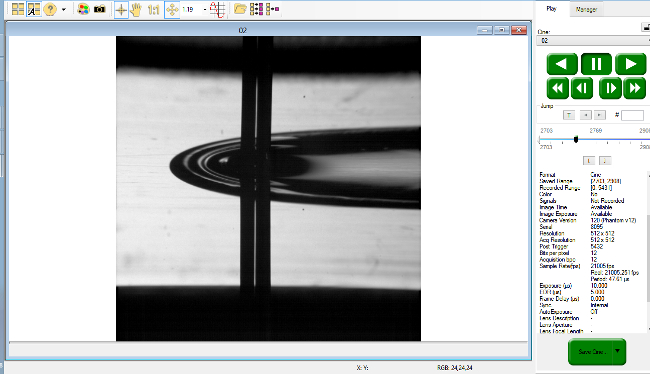Toggle the crosshair cursor tool
This screenshot has height=374, width=650.
(x=121, y=10)
